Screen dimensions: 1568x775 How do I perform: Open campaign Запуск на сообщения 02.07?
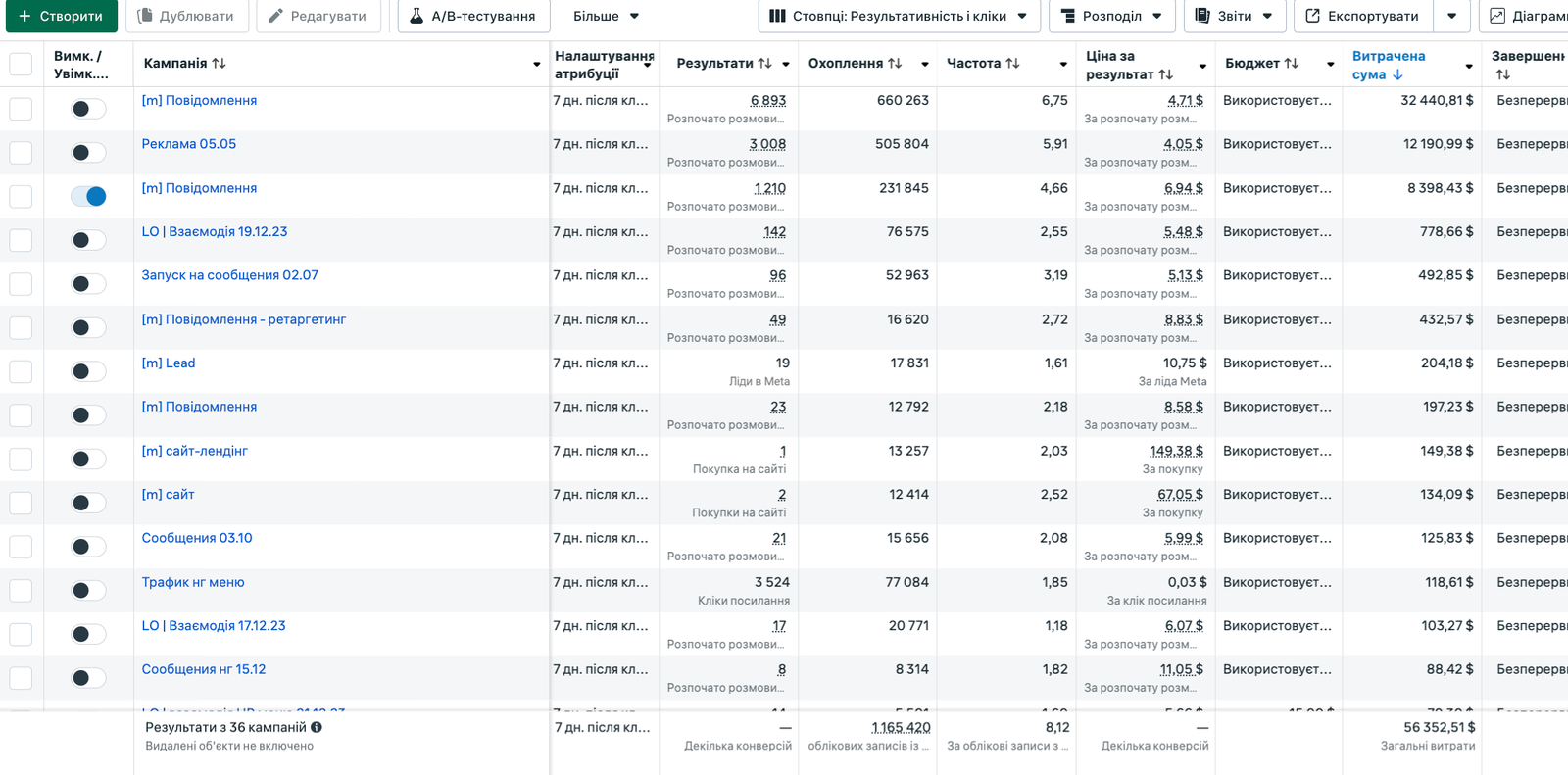229,275
